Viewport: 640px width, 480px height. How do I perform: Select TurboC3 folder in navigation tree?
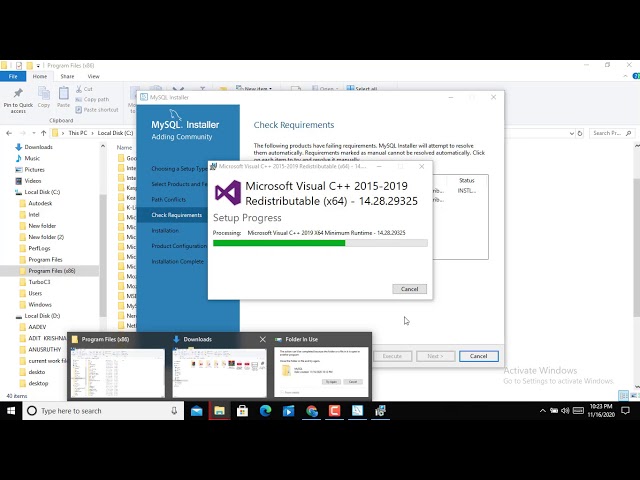[39, 282]
